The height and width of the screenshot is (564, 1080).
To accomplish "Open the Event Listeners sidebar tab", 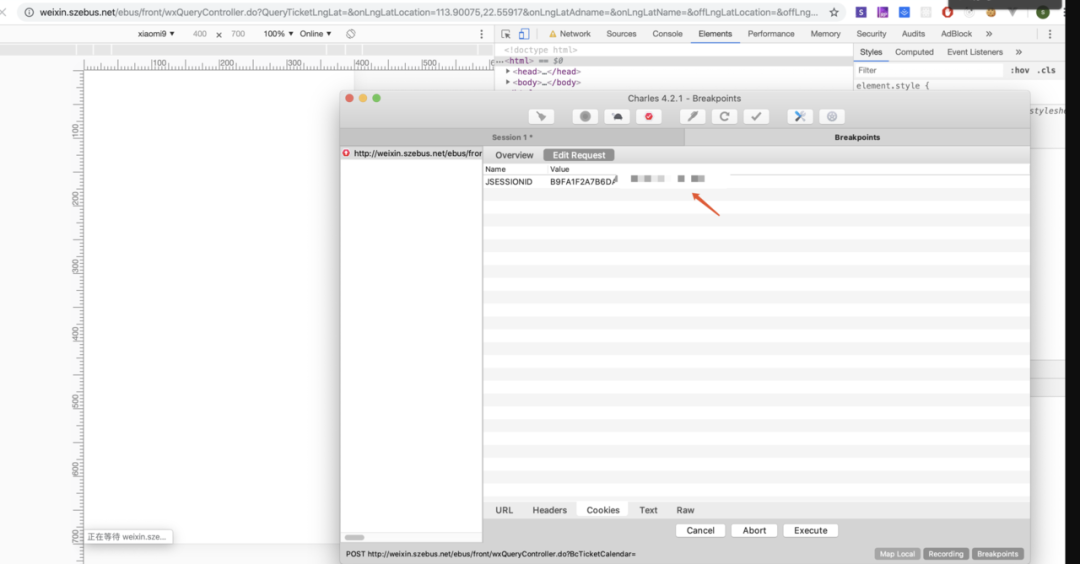I will [x=975, y=52].
